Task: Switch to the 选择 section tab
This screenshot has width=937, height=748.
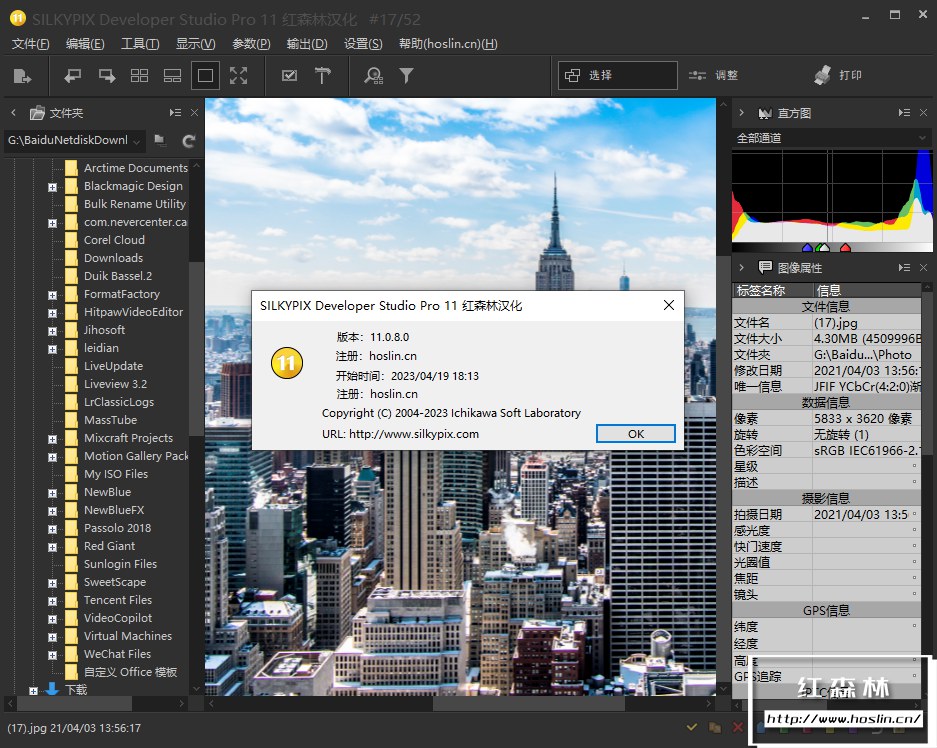Action: click(617, 75)
